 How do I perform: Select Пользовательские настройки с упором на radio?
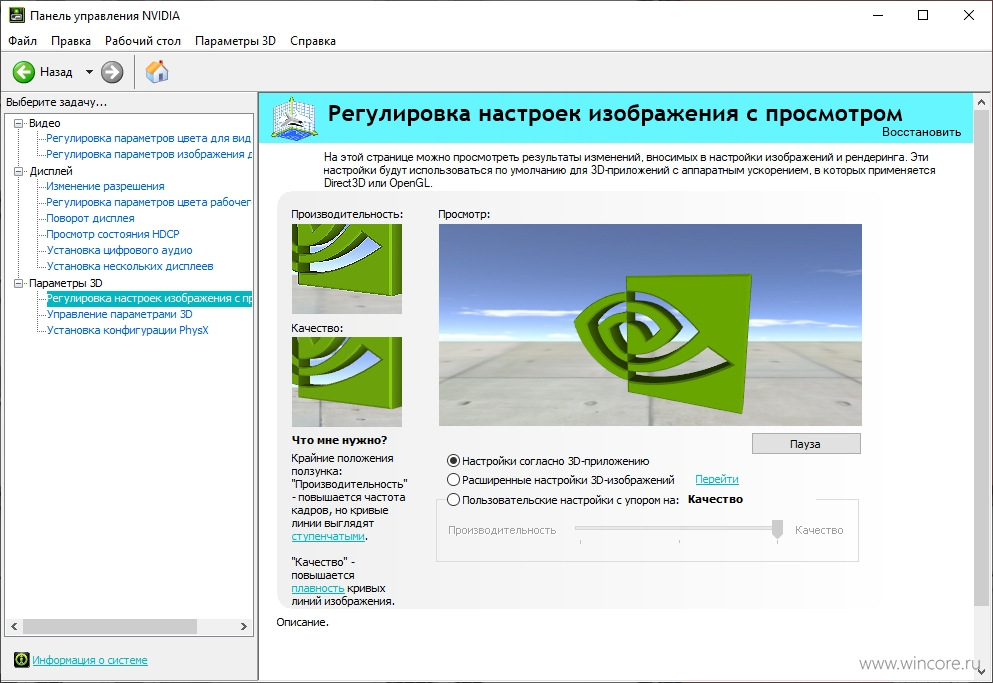point(453,499)
